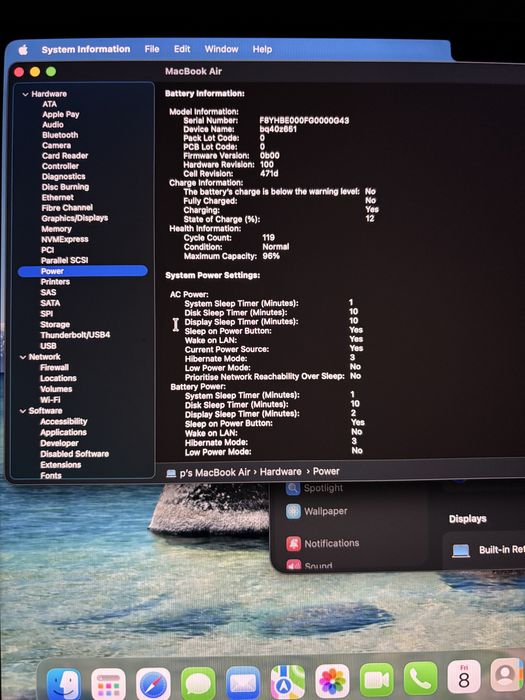Select Camera in the sidebar

(56, 145)
